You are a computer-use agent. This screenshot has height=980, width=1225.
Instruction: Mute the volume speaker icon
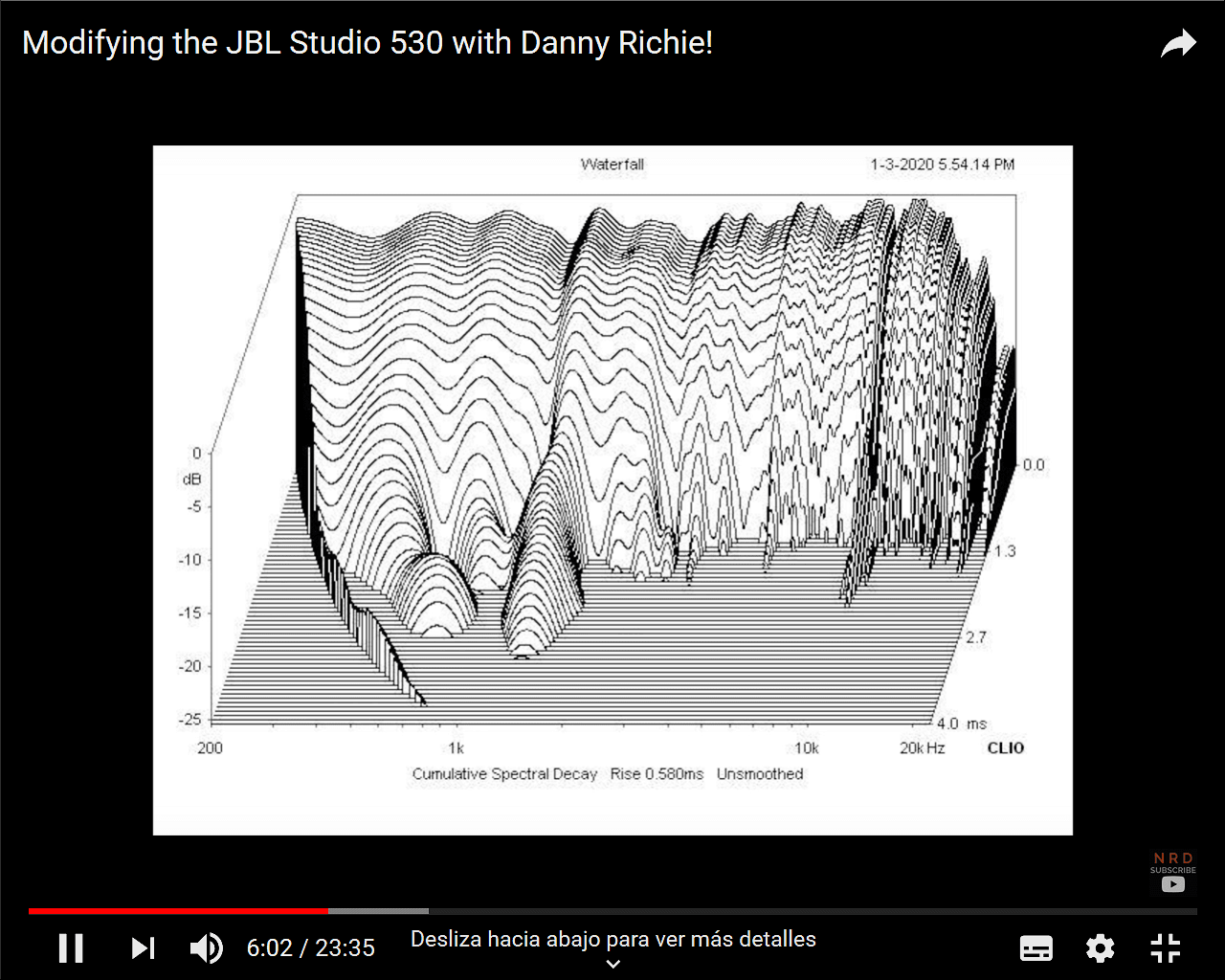(x=206, y=947)
